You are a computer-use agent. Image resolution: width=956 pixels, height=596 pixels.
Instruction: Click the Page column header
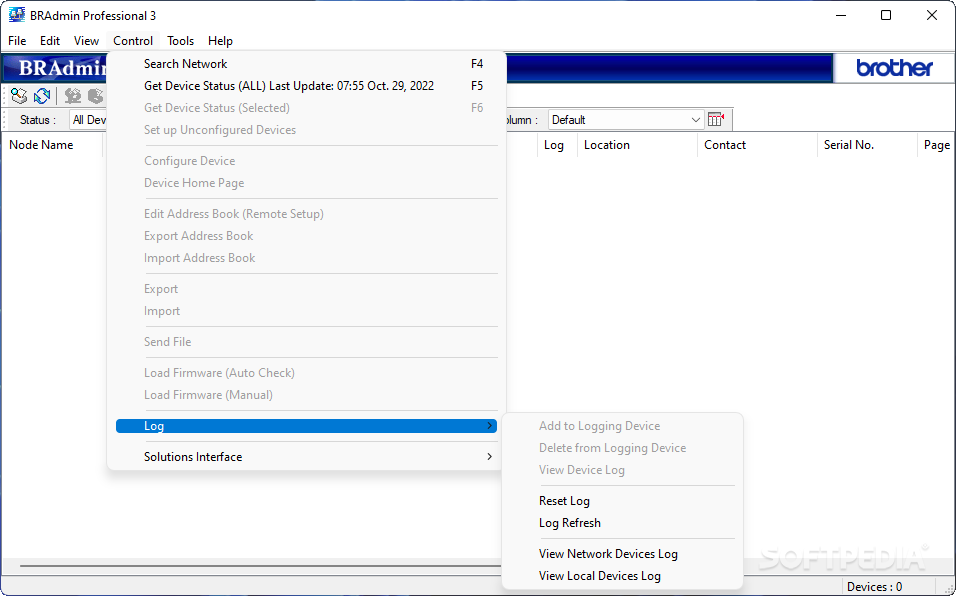pyautogui.click(x=936, y=145)
